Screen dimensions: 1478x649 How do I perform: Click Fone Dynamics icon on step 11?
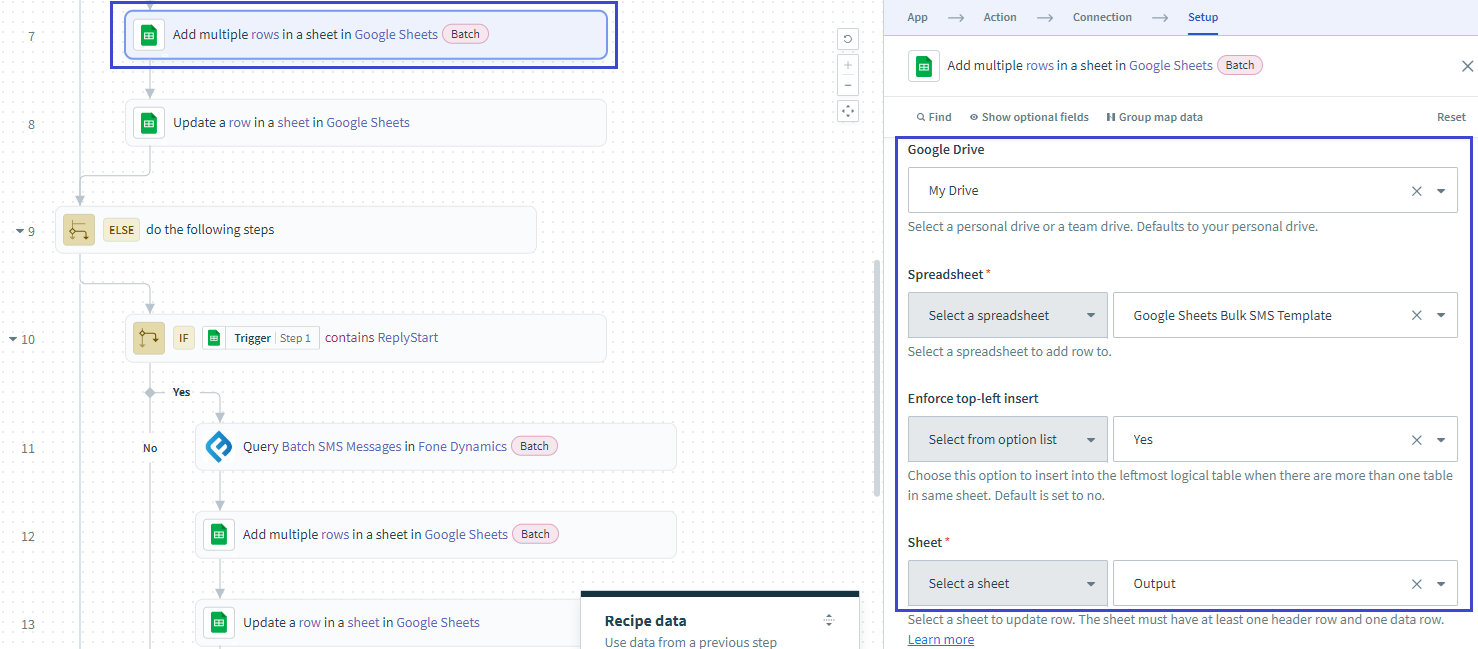(219, 447)
